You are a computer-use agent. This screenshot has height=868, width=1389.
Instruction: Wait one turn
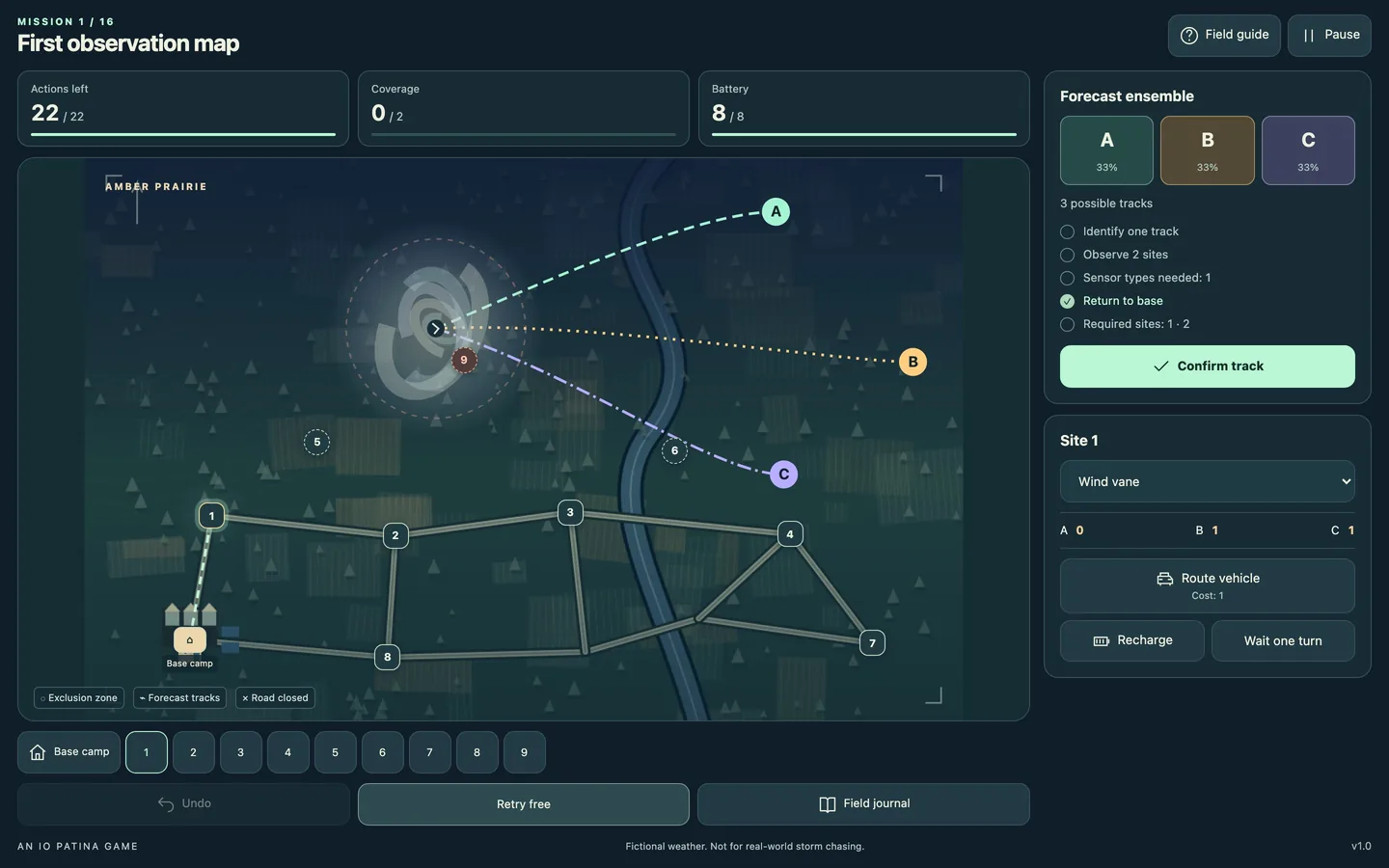click(1283, 640)
